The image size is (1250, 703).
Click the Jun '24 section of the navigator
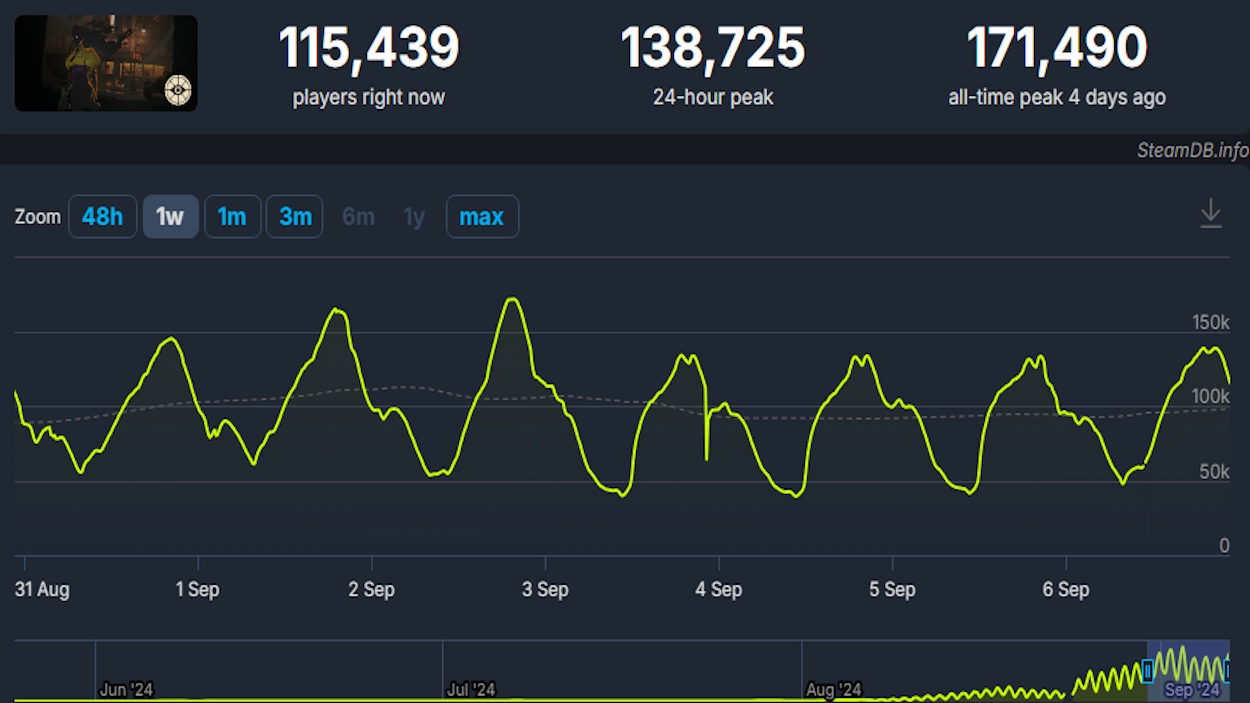pyautogui.click(x=125, y=688)
